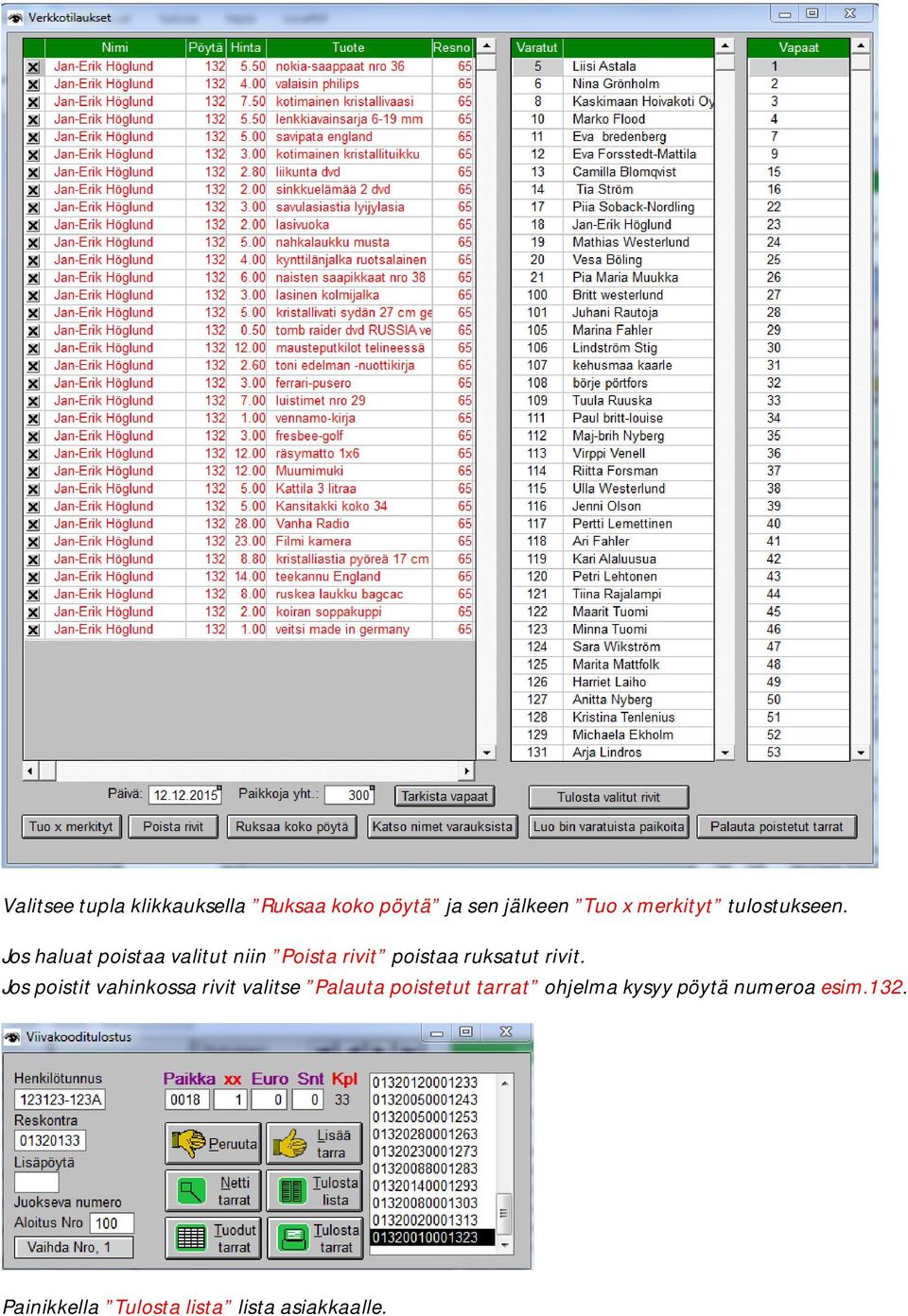Viewport: 908px width, 1316px height.
Task: Uncheck the Vanha Radio row checkbox
Action: pos(33,524)
